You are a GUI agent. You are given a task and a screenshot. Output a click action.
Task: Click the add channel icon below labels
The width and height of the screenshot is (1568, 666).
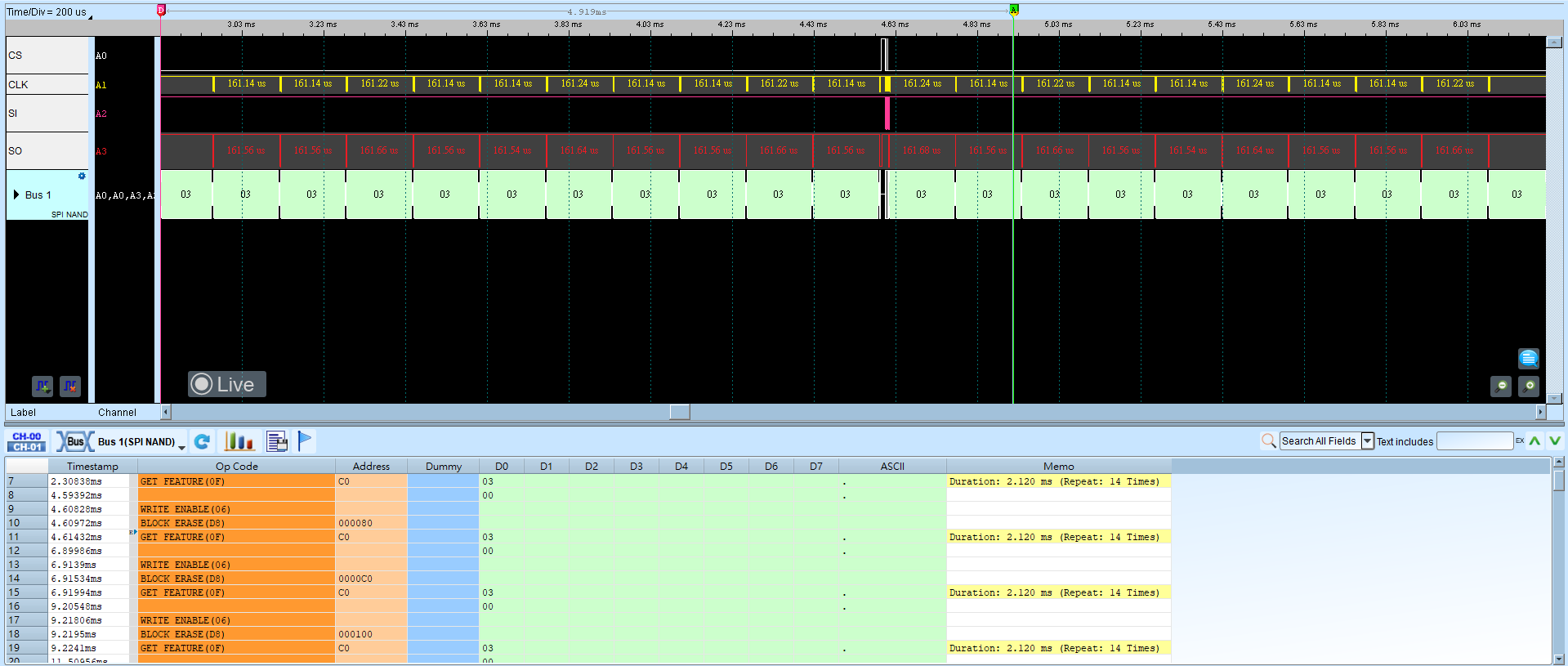click(42, 386)
